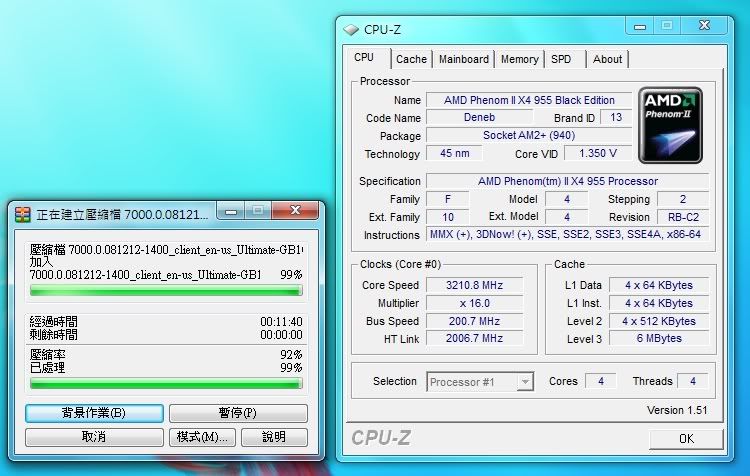This screenshot has width=750, height=476.
Task: Click the L1 Inst. value 4 x 64 KBytes
Action: pyautogui.click(x=659, y=303)
